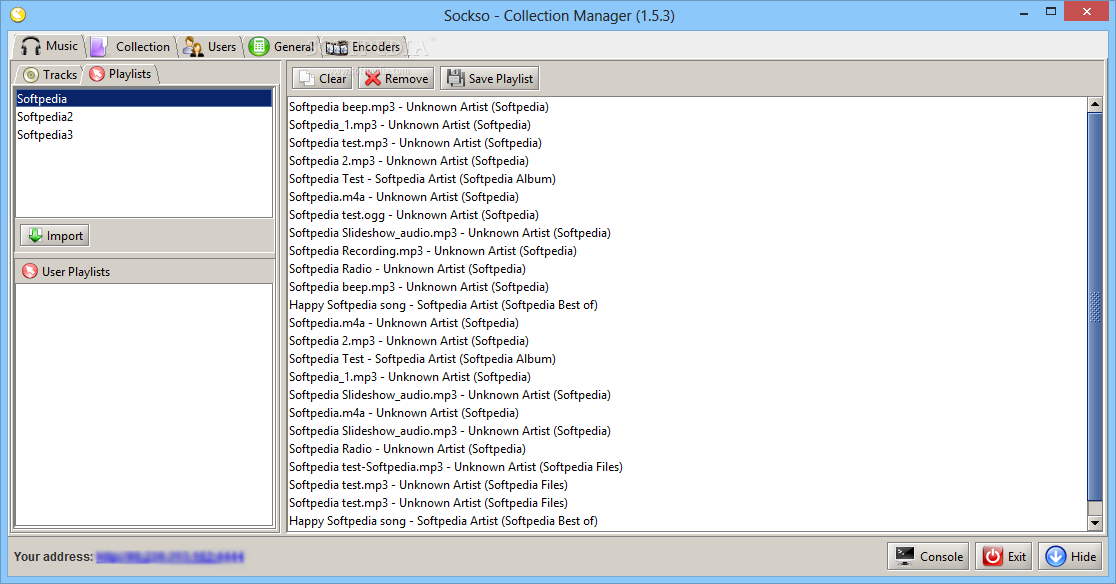Open the Music tab with headphones icon
The image size is (1116, 584).
[x=49, y=46]
